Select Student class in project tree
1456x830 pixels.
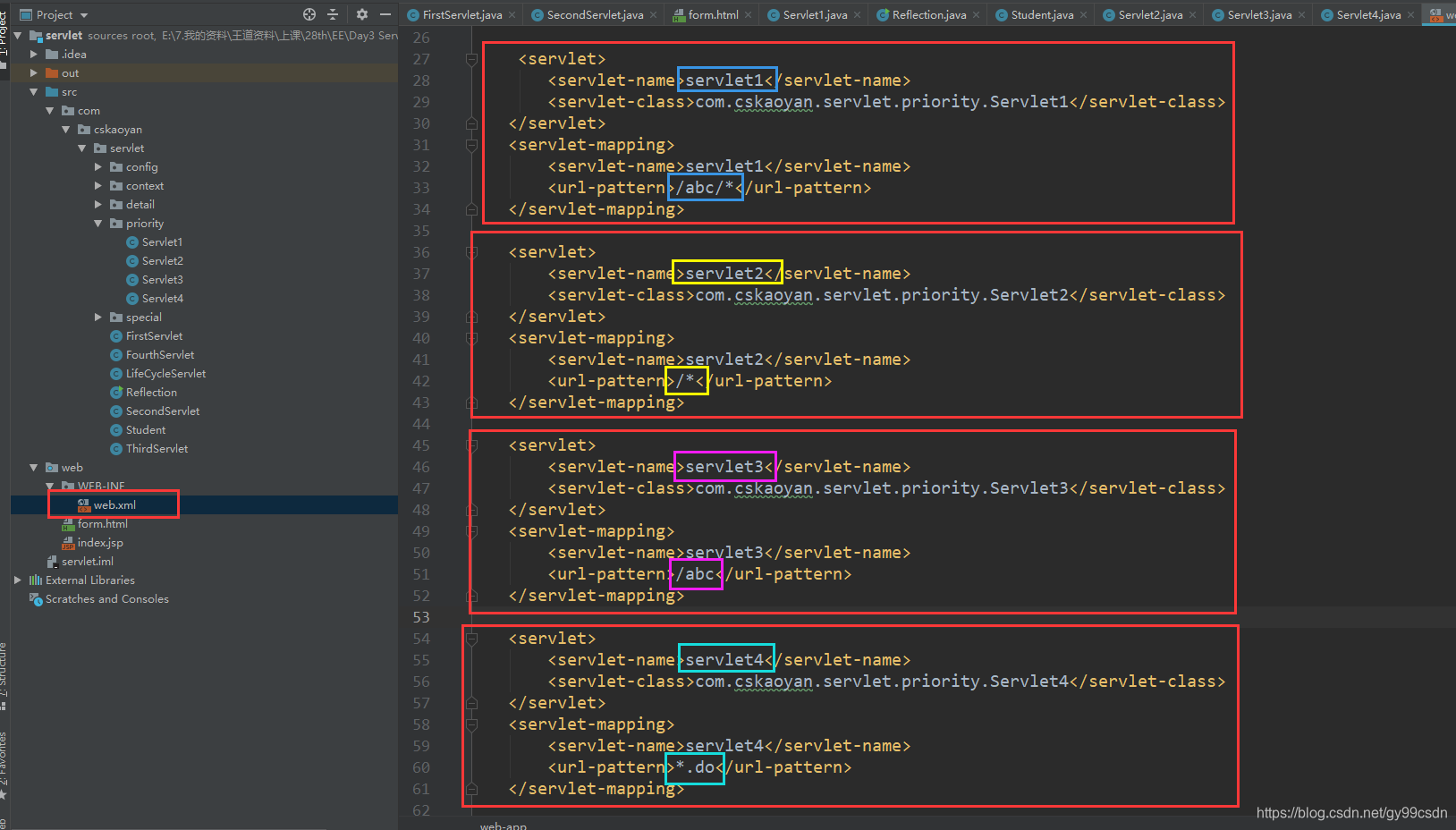click(x=145, y=430)
